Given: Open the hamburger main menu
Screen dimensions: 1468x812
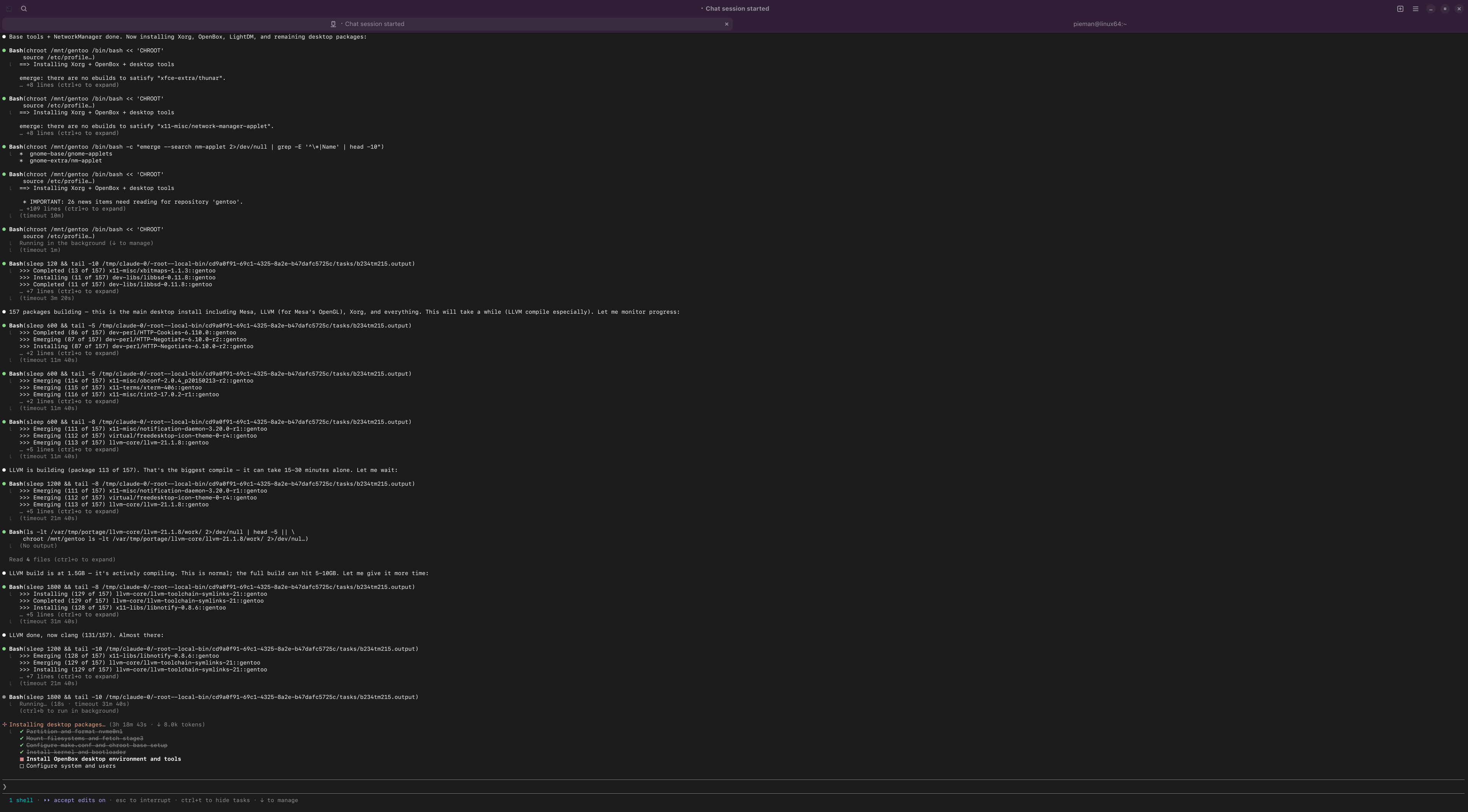Looking at the screenshot, I should click(1415, 8).
